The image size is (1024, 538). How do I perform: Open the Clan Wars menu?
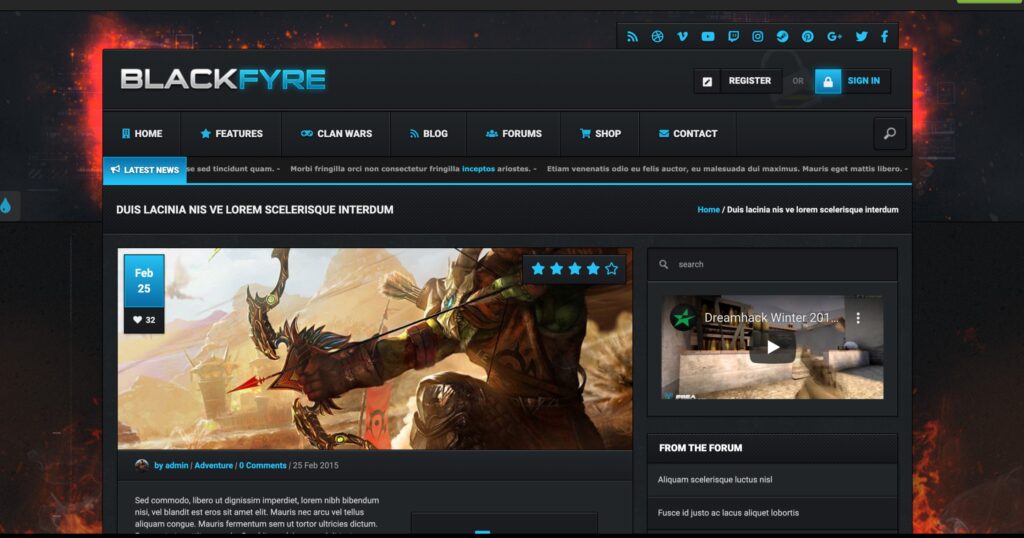pyautogui.click(x=336, y=133)
